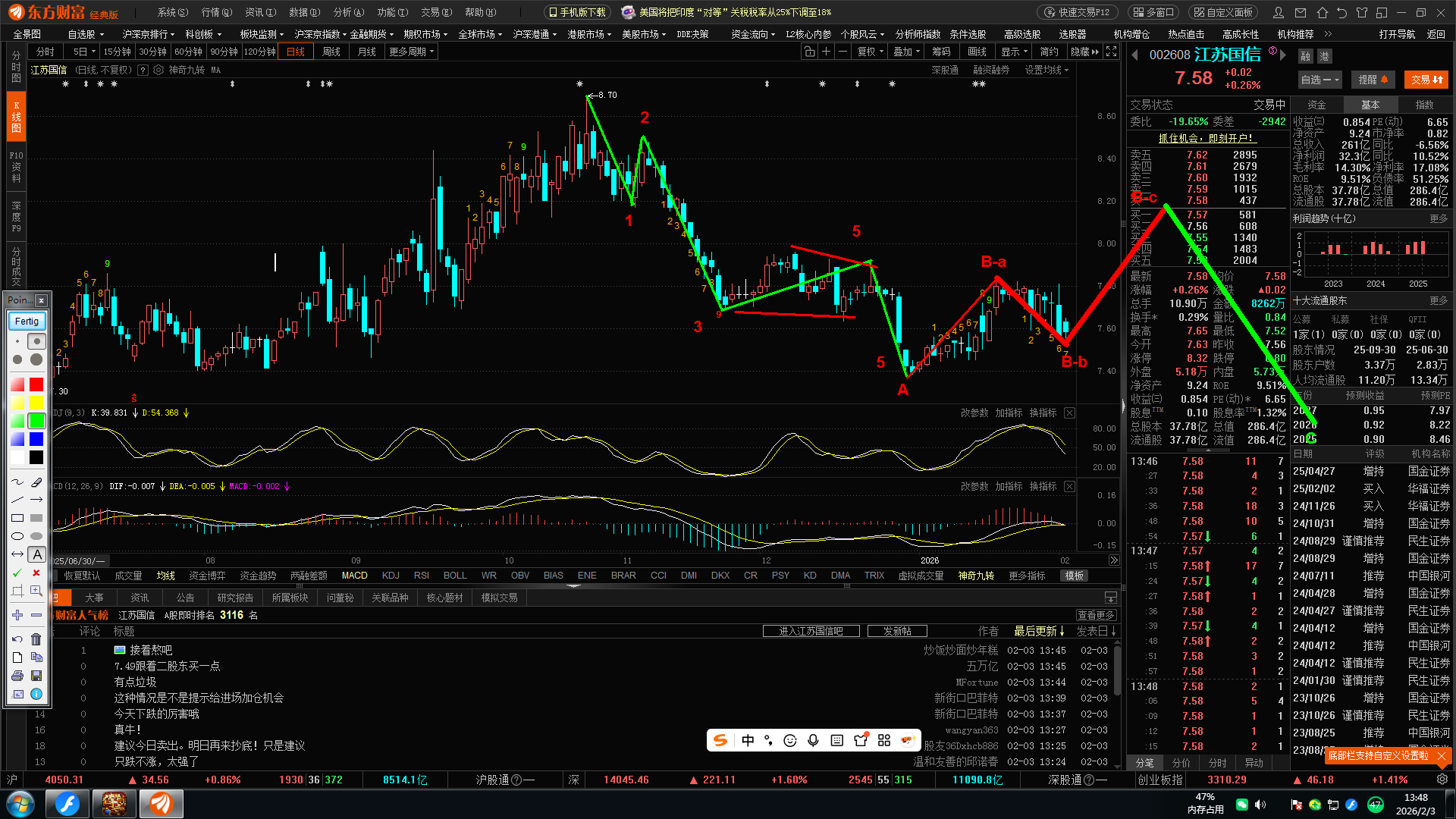Pick the text 'A' drawing tool

[x=36, y=555]
